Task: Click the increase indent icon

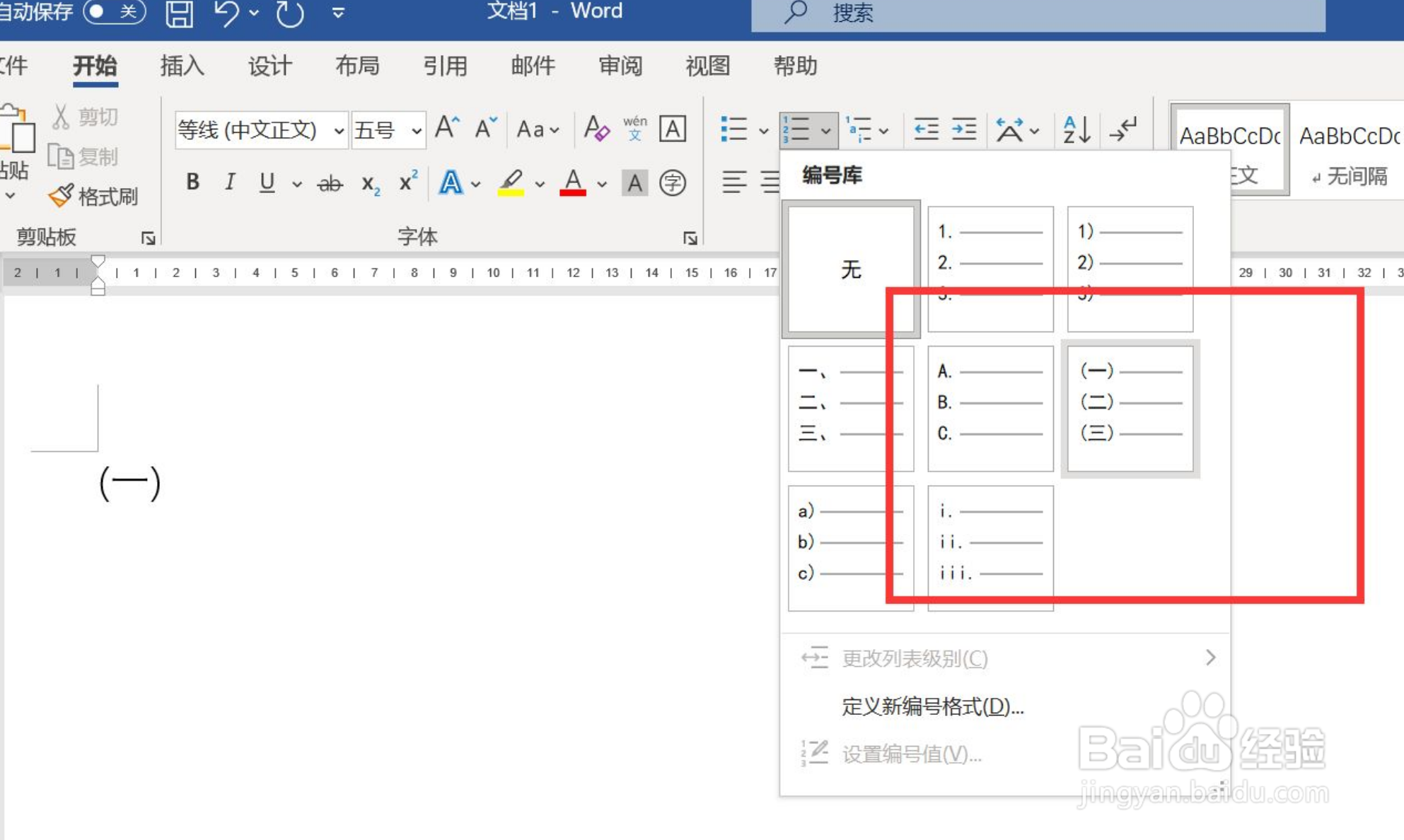Action: 964,129
